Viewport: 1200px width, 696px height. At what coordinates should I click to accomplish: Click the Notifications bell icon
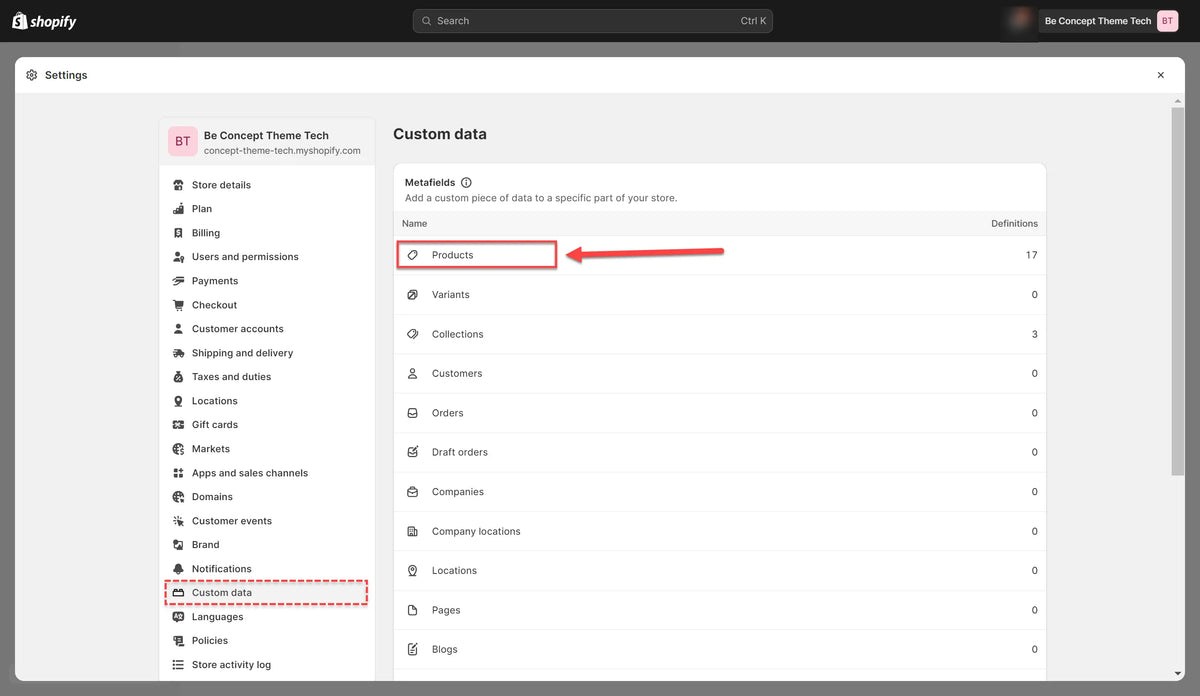click(178, 569)
